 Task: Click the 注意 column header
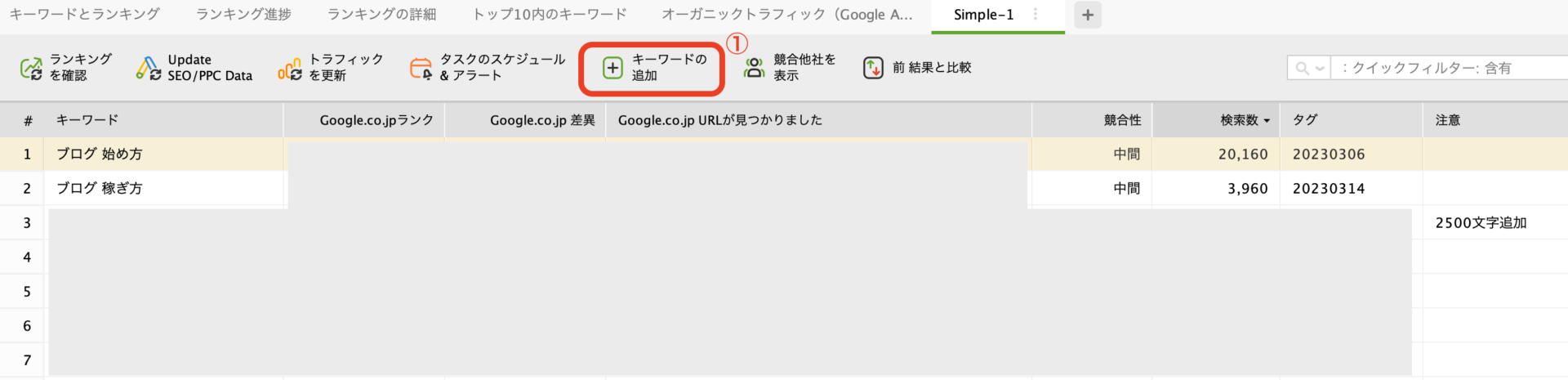[1495, 120]
